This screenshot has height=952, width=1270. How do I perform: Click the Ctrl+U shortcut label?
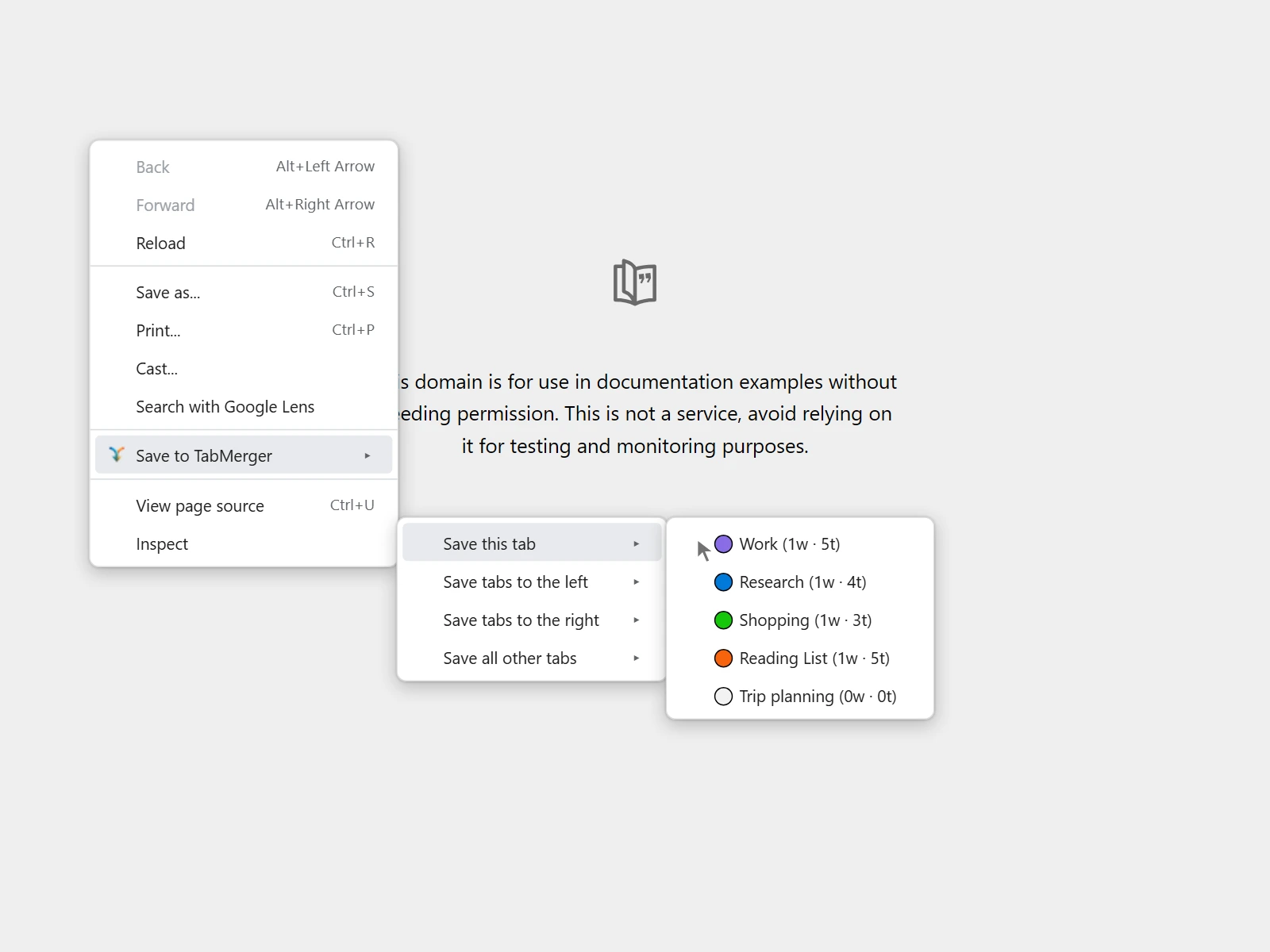pos(352,505)
